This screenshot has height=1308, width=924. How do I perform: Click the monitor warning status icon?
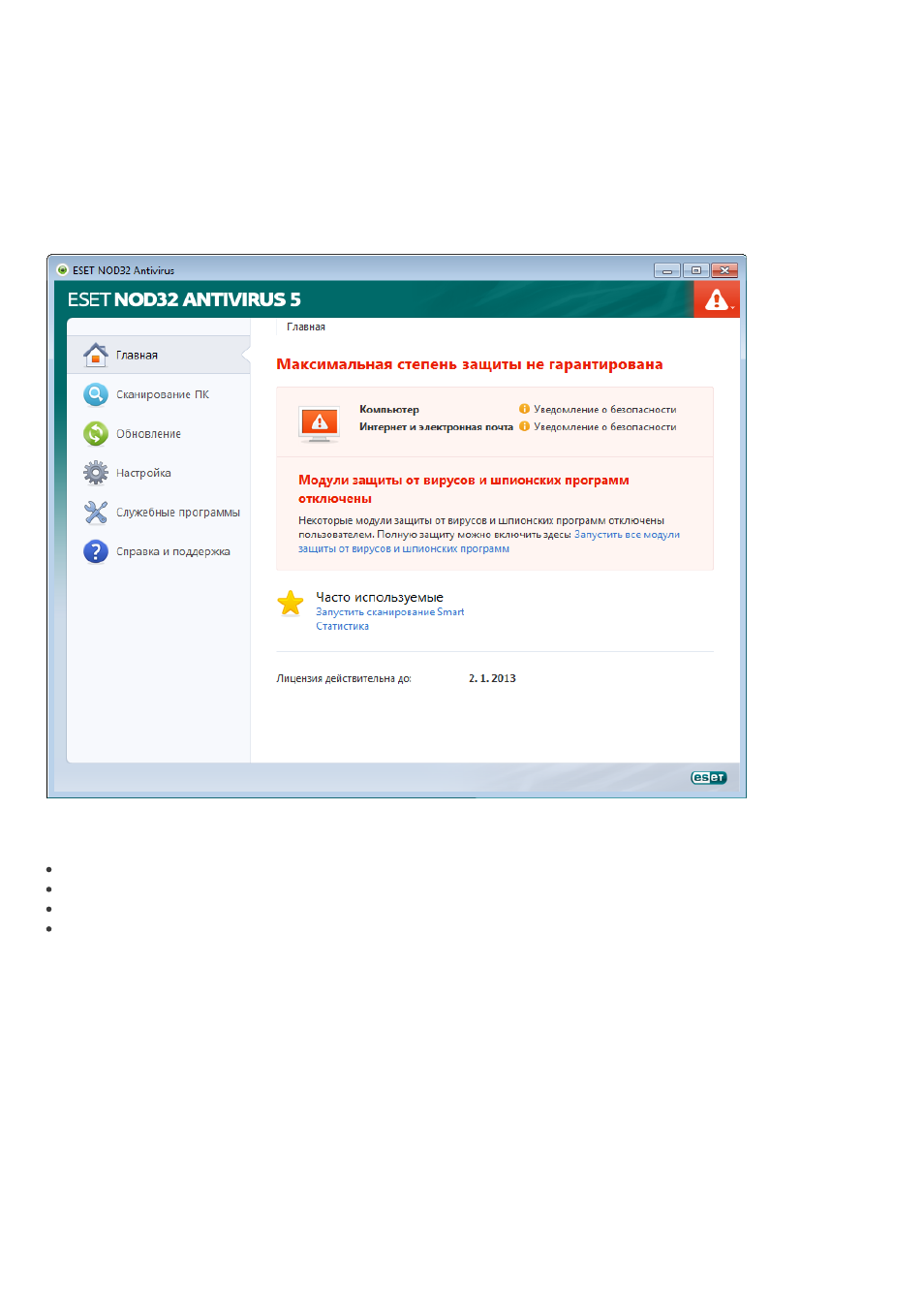[x=320, y=423]
